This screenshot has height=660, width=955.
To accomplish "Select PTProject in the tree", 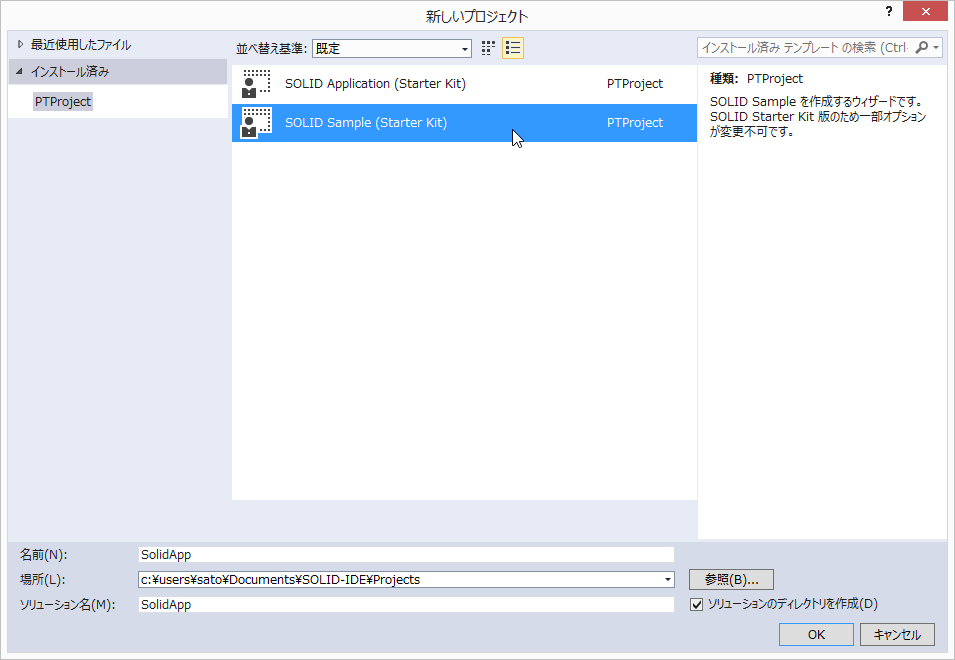I will [63, 102].
